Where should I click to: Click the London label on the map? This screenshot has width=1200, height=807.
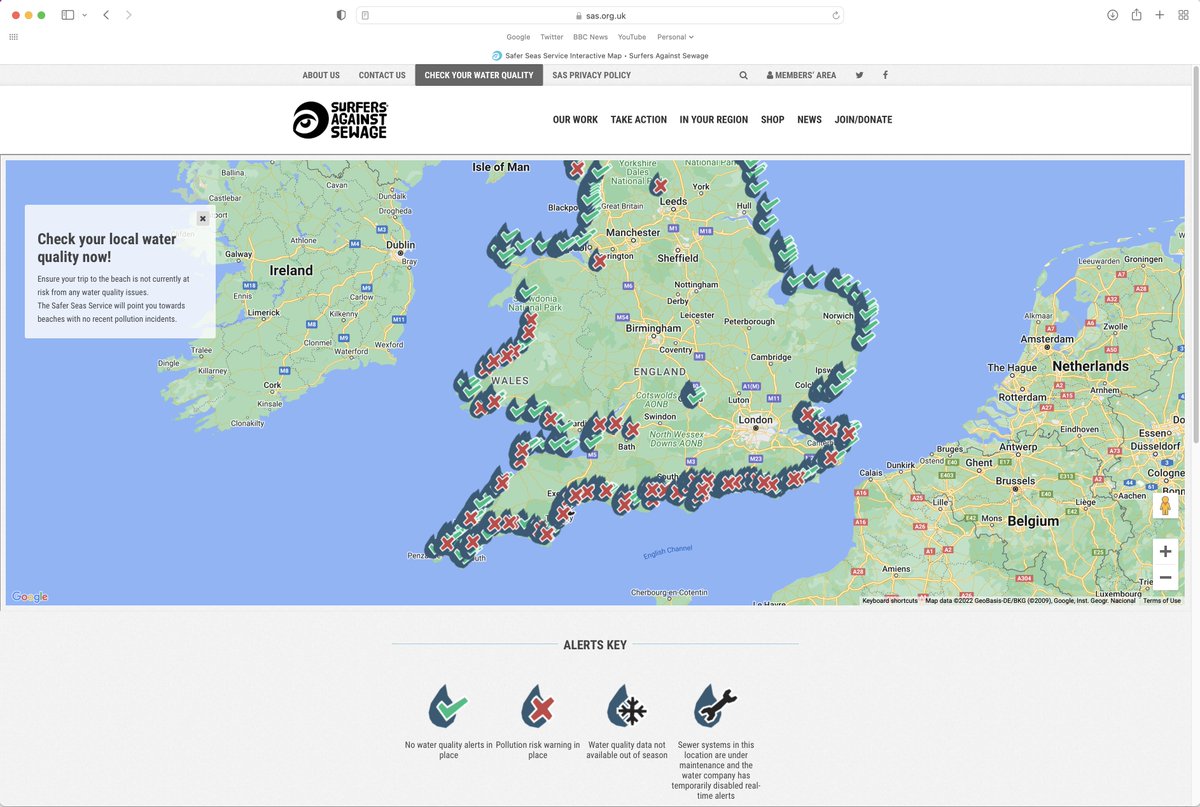tap(755, 420)
